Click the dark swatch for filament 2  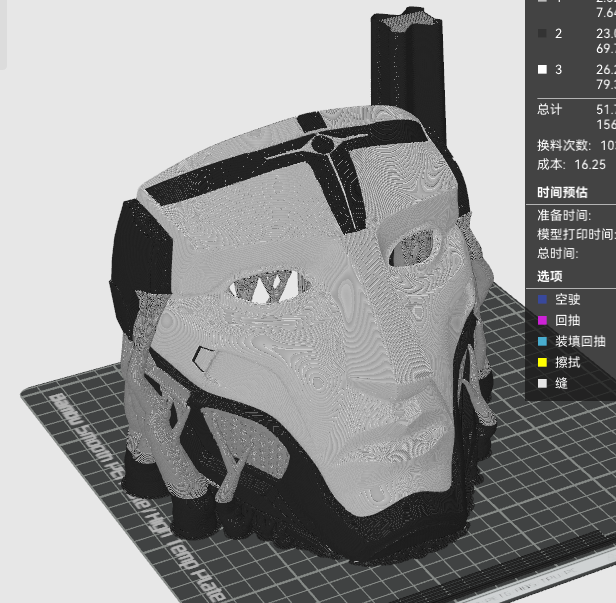coord(542,34)
